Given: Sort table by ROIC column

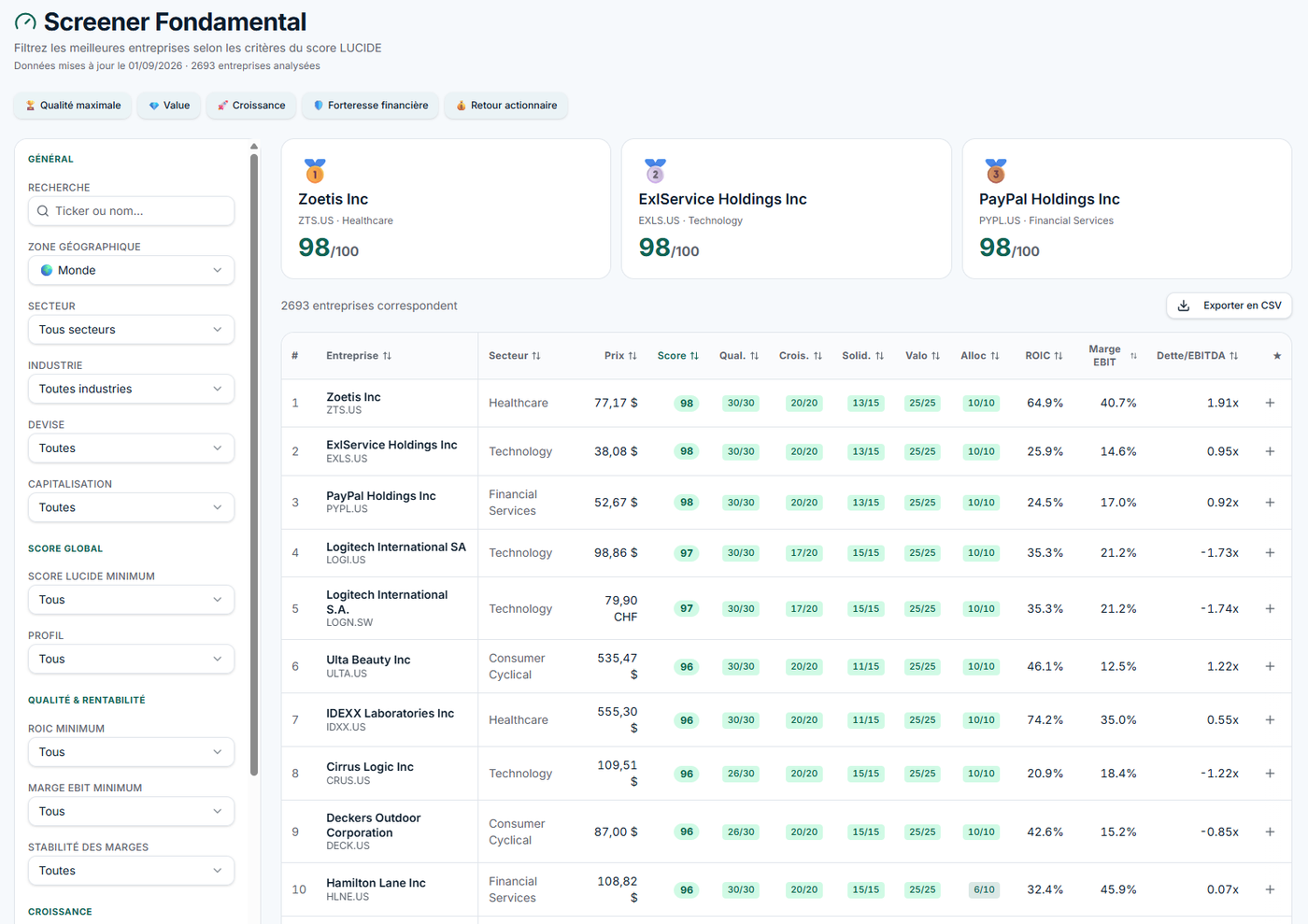Looking at the screenshot, I should click(1045, 356).
